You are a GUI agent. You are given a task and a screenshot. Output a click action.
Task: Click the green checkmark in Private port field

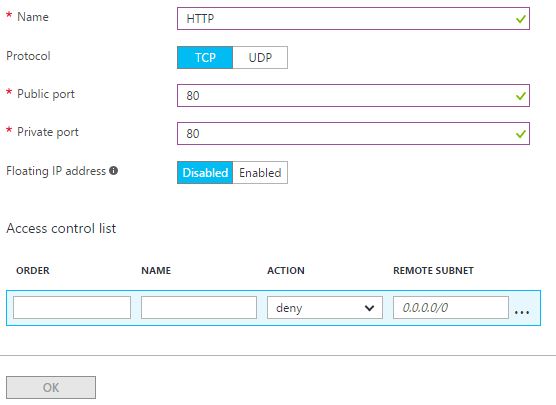click(x=521, y=134)
